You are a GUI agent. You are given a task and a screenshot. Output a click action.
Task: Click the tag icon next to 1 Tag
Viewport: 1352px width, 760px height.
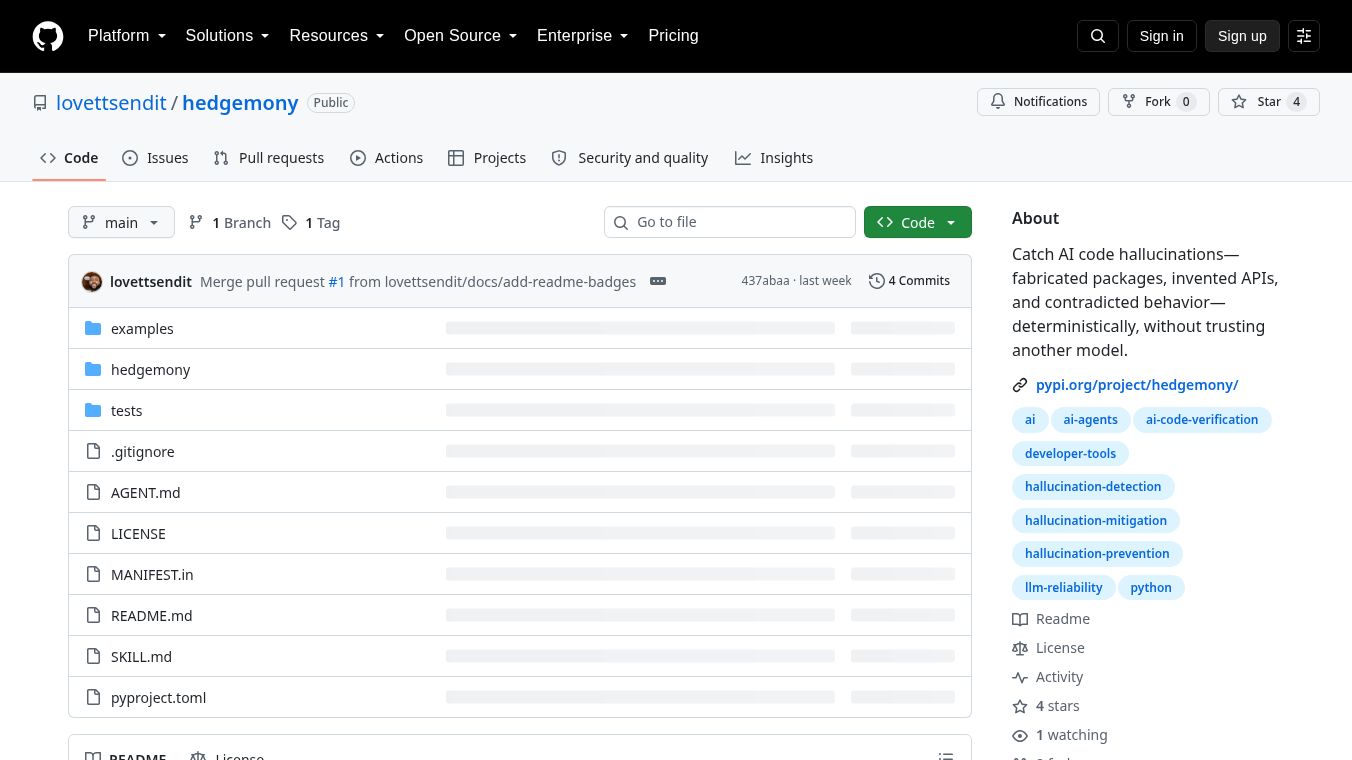pos(289,222)
